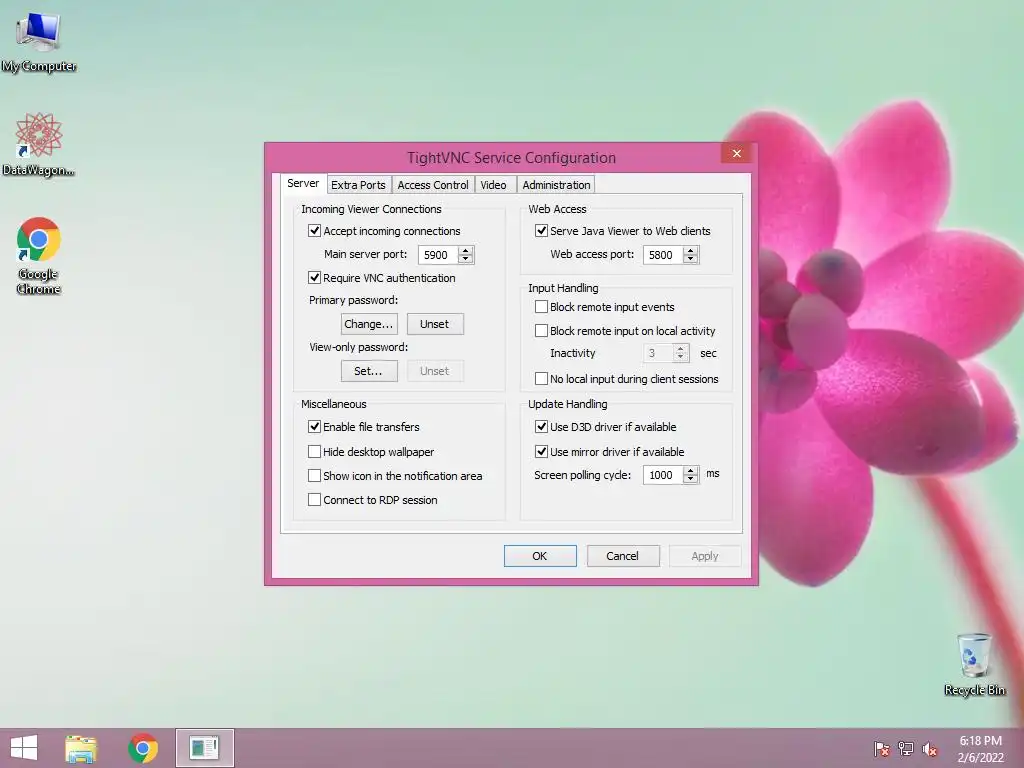This screenshot has height=768, width=1024.
Task: Open the Video tab
Action: [x=494, y=185]
